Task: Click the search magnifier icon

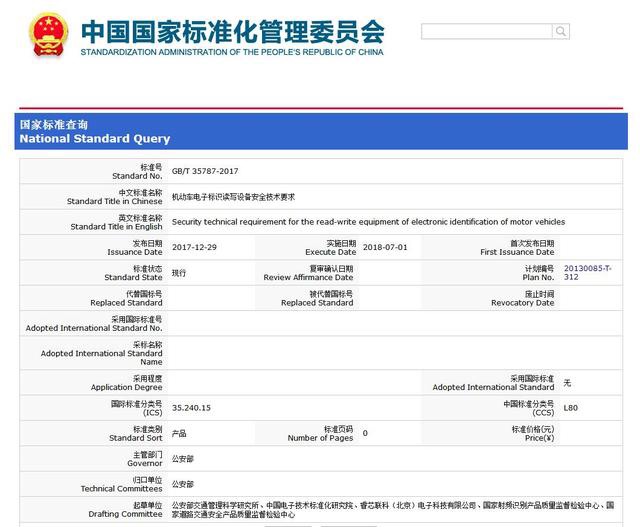Action: pos(561,31)
